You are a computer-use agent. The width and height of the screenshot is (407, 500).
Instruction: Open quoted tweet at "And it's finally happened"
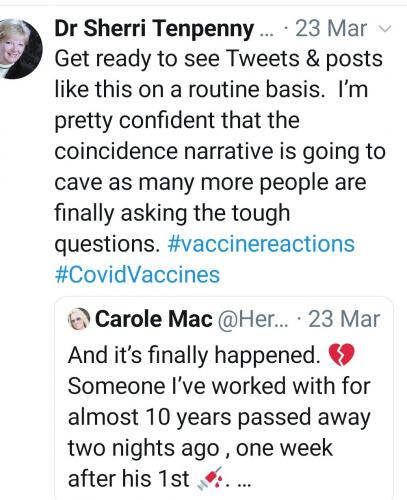pos(194,355)
